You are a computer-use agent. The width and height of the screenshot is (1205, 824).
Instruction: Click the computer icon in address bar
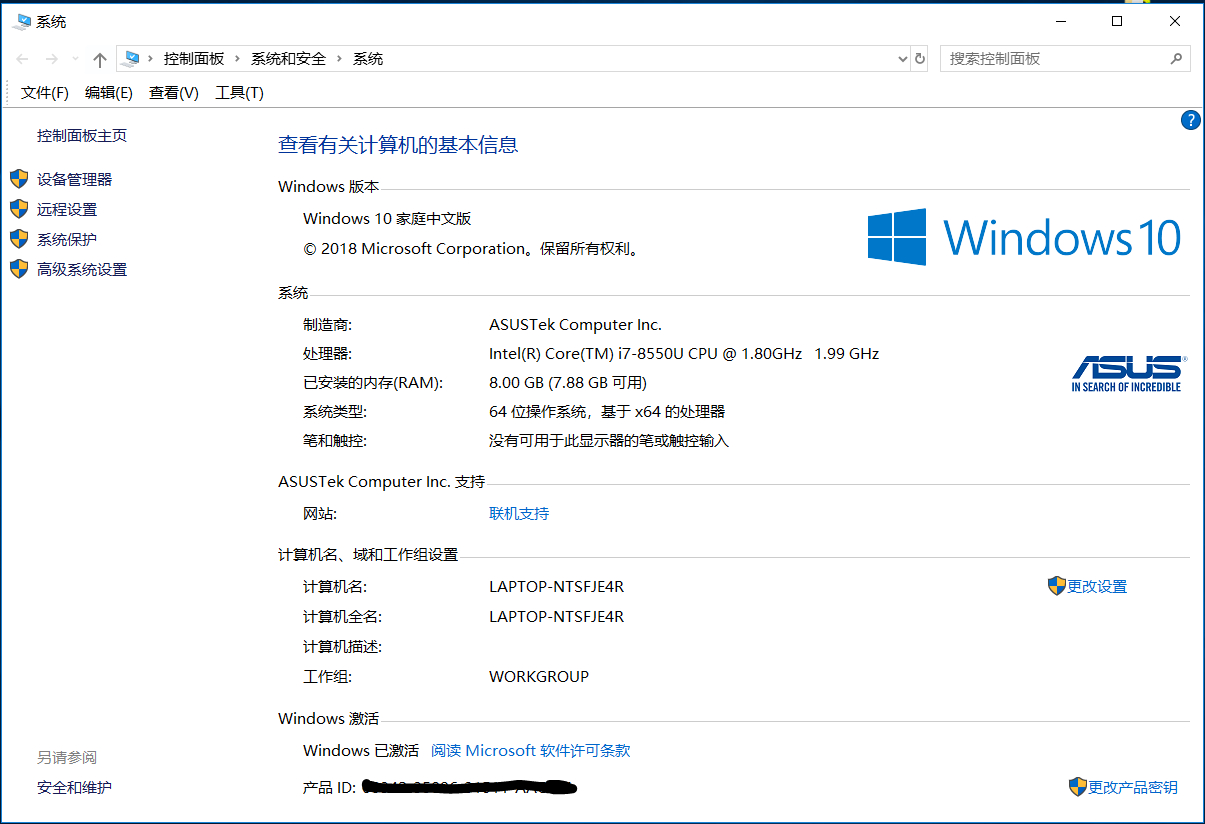pos(130,59)
